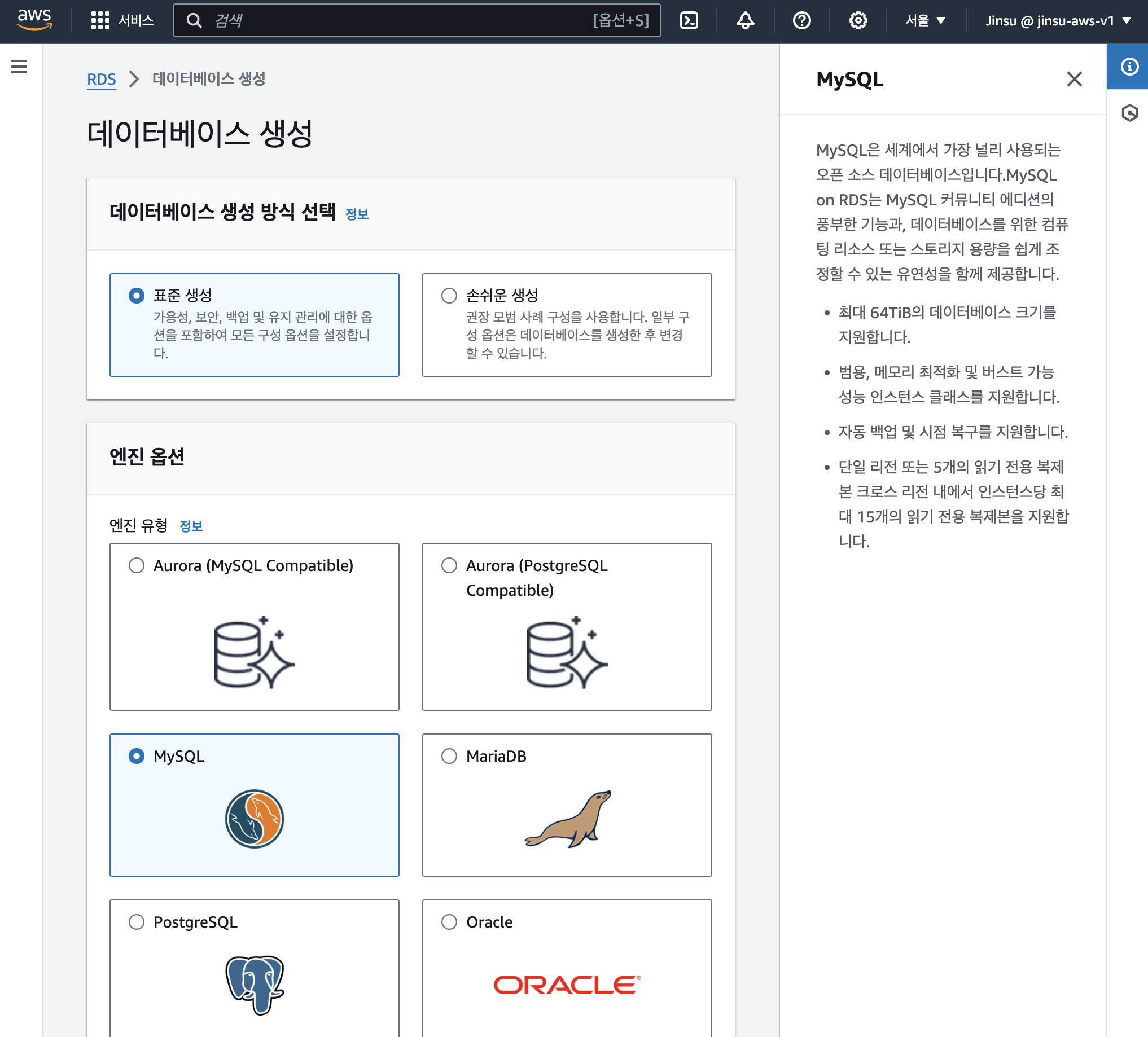This screenshot has width=1148, height=1037.
Task: Open the hamburger navigation menu
Action: point(19,67)
